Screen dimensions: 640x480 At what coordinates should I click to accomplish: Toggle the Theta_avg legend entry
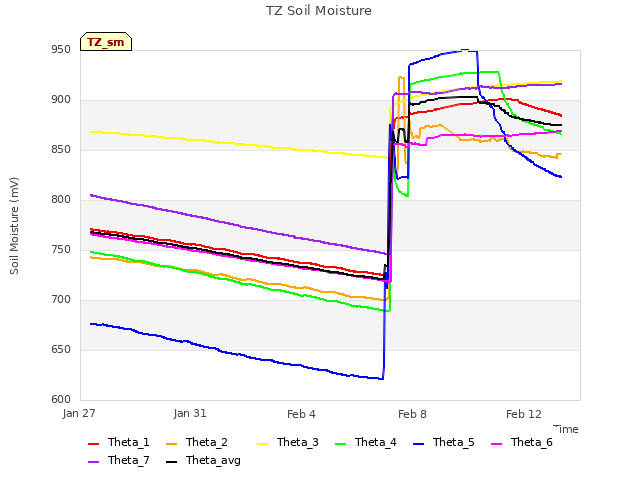pyautogui.click(x=203, y=460)
